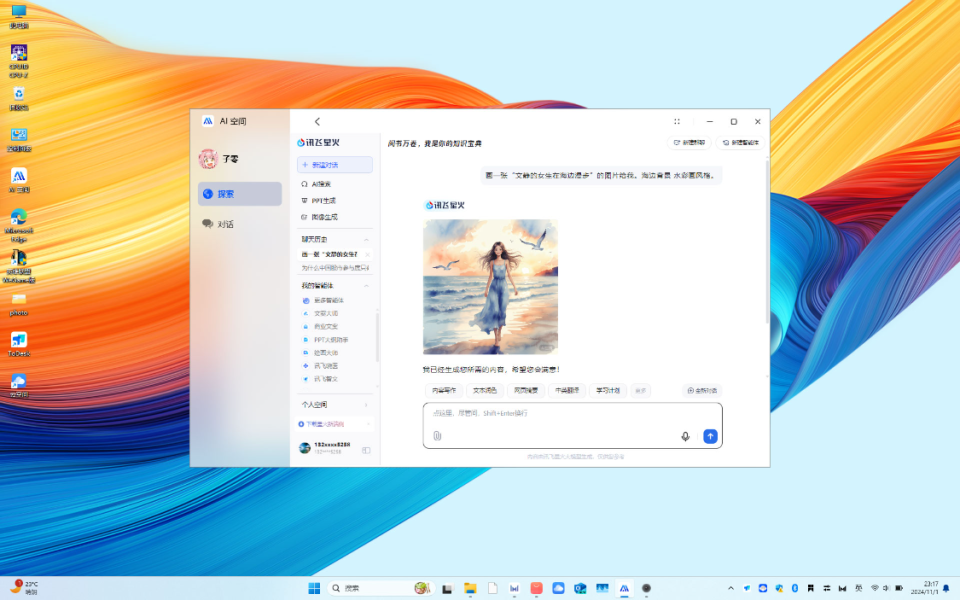
Task: Show hidden system tray icons
Action: point(730,588)
